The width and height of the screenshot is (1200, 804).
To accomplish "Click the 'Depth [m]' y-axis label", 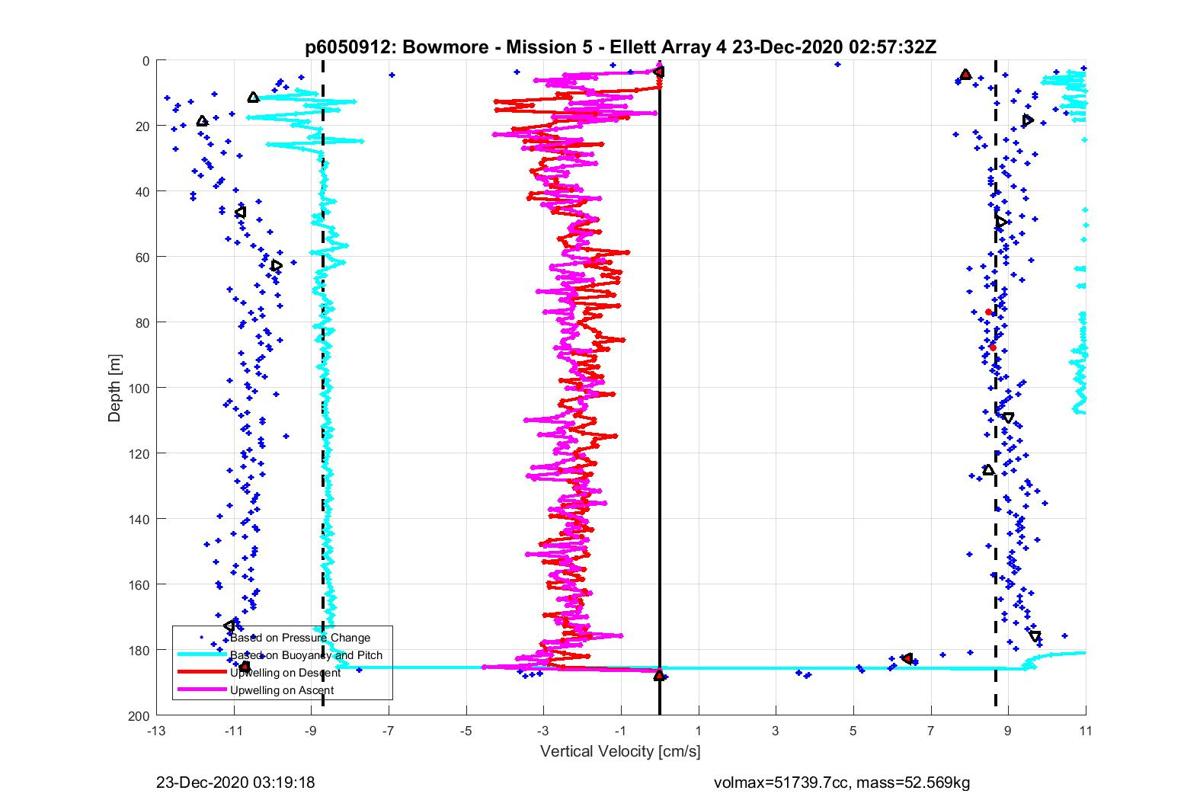I will (x=114, y=387).
